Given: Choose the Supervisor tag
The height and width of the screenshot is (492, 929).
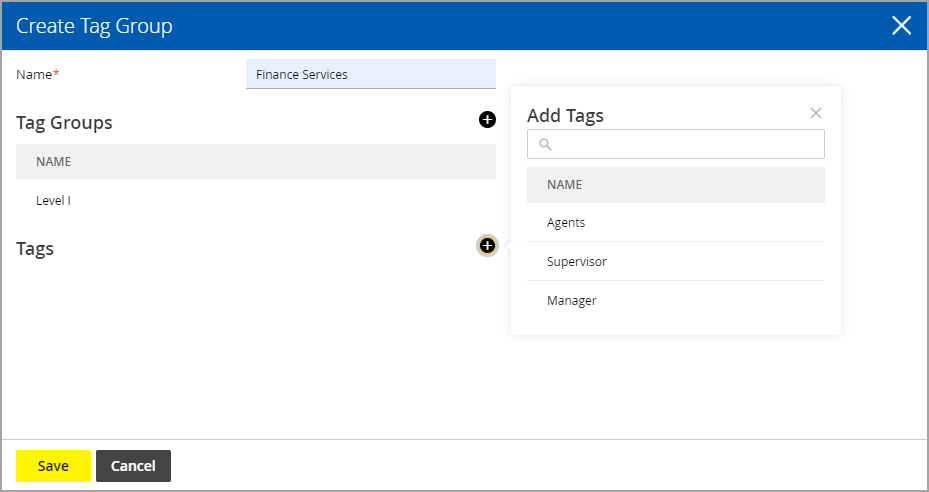Looking at the screenshot, I should click(x=675, y=261).
